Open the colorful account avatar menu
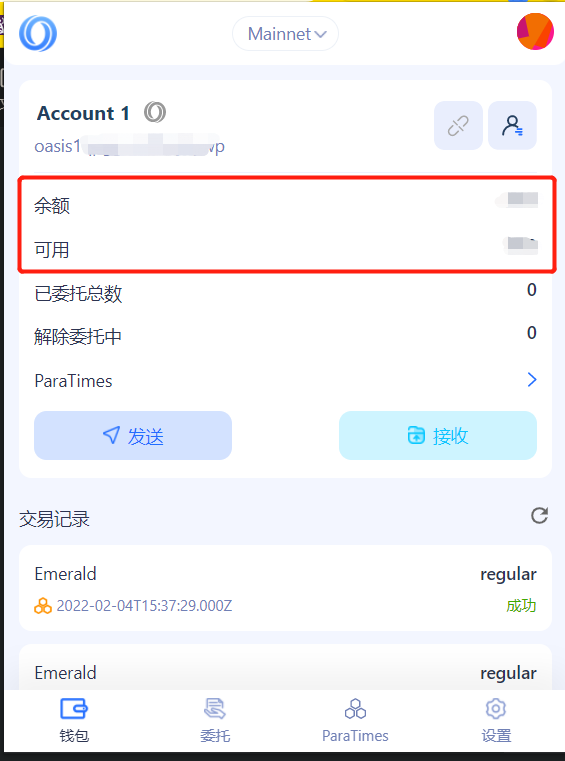 click(535, 32)
